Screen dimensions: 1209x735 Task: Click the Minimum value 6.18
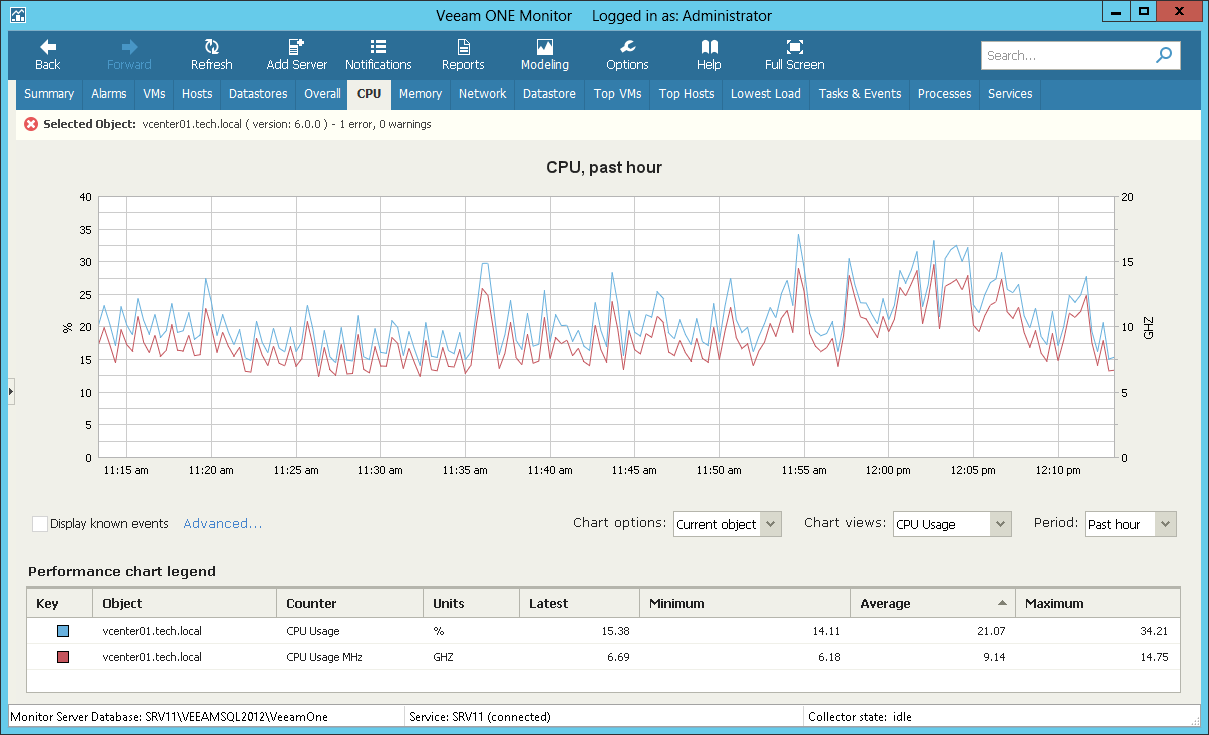click(x=829, y=657)
